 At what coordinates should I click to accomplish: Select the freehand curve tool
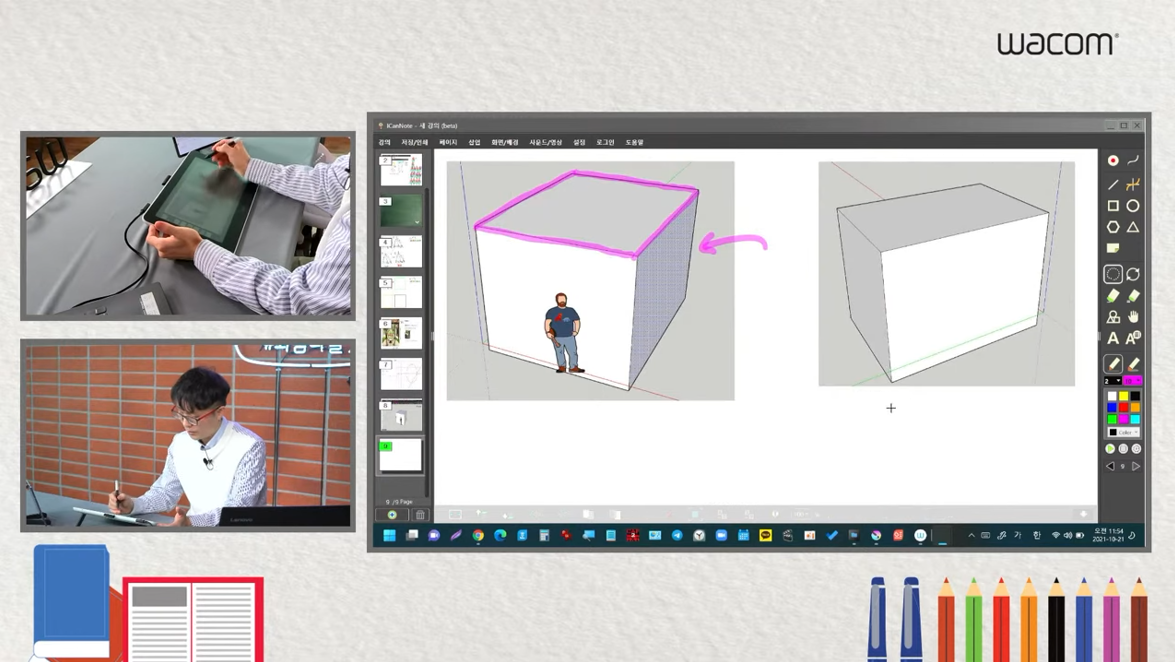pyautogui.click(x=1133, y=160)
